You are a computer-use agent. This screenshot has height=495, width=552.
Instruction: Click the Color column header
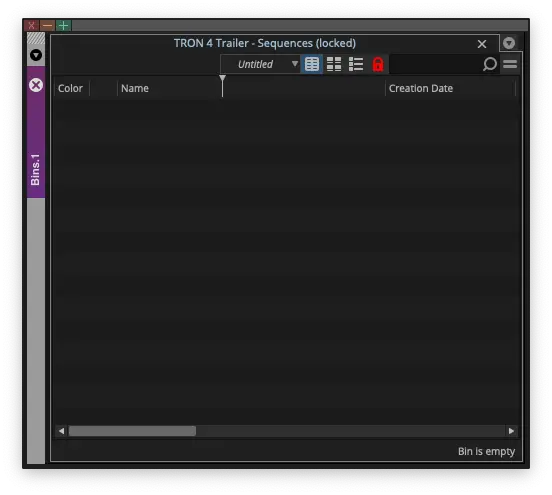[x=70, y=88]
